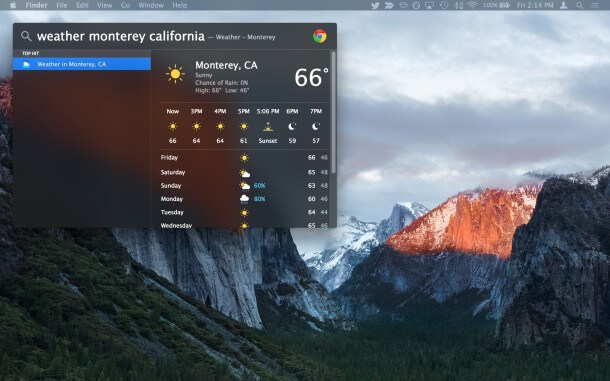Click the Now hourly sun icon

[x=173, y=126]
